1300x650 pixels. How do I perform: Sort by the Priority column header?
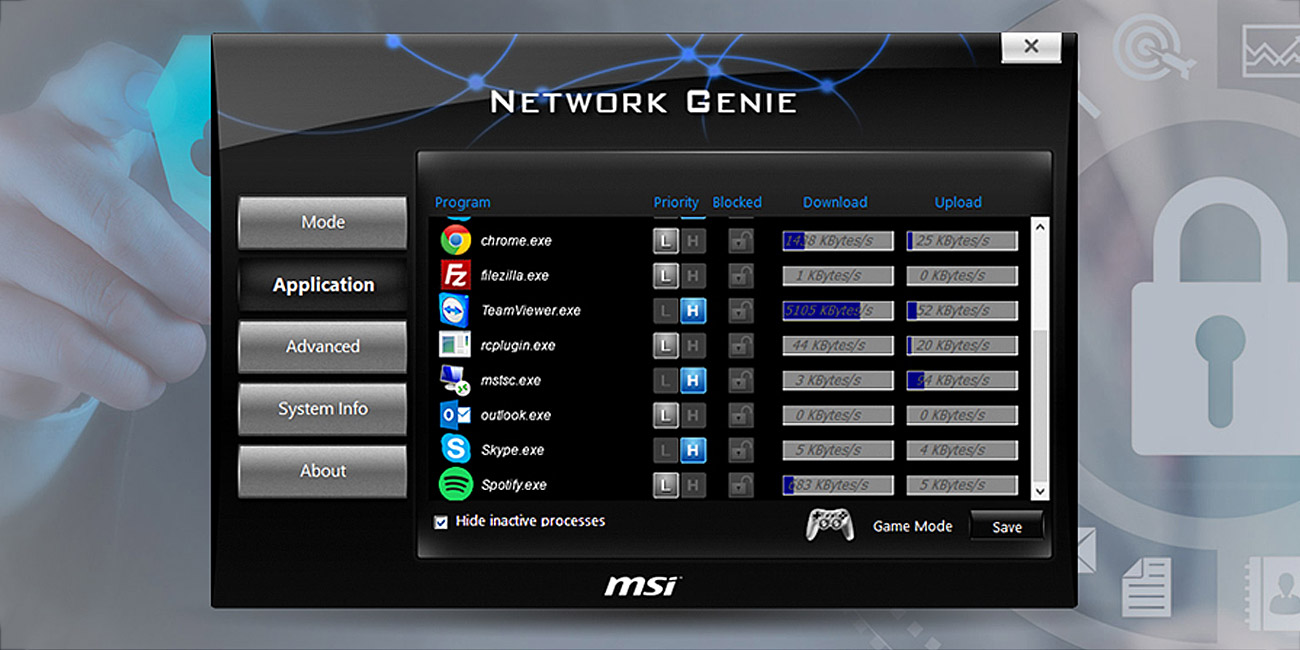[676, 202]
